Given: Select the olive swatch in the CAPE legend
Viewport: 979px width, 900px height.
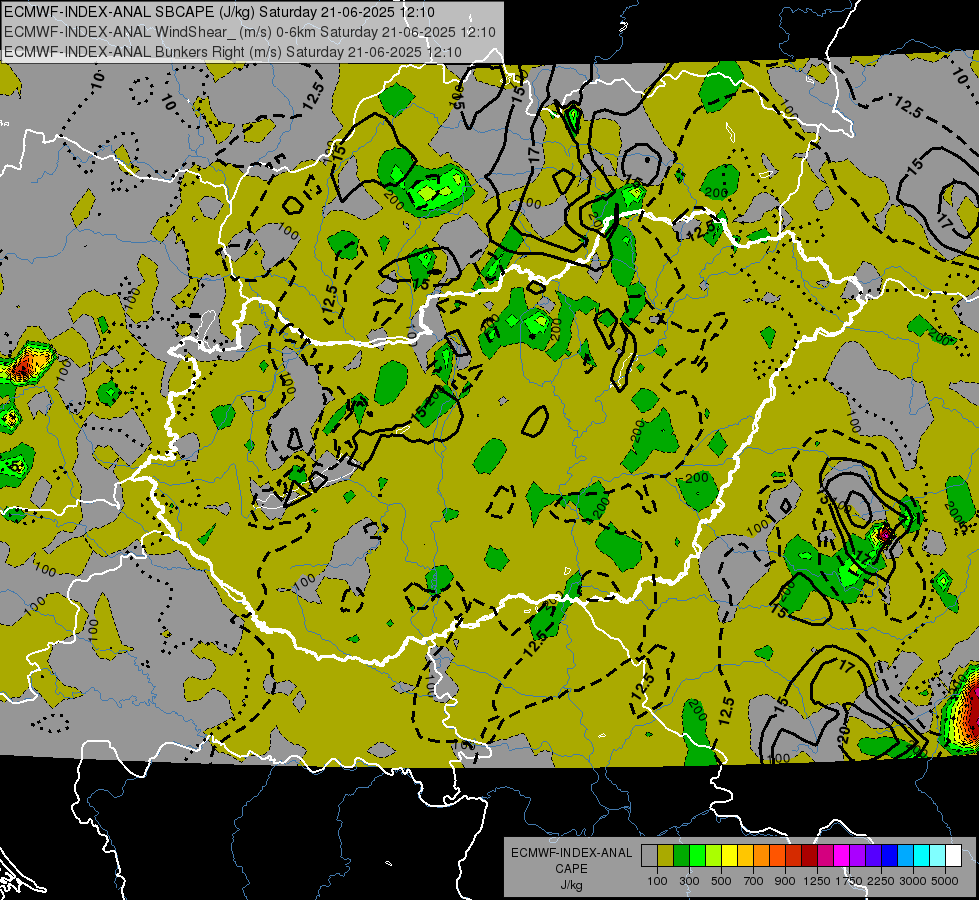Looking at the screenshot, I should tap(666, 856).
